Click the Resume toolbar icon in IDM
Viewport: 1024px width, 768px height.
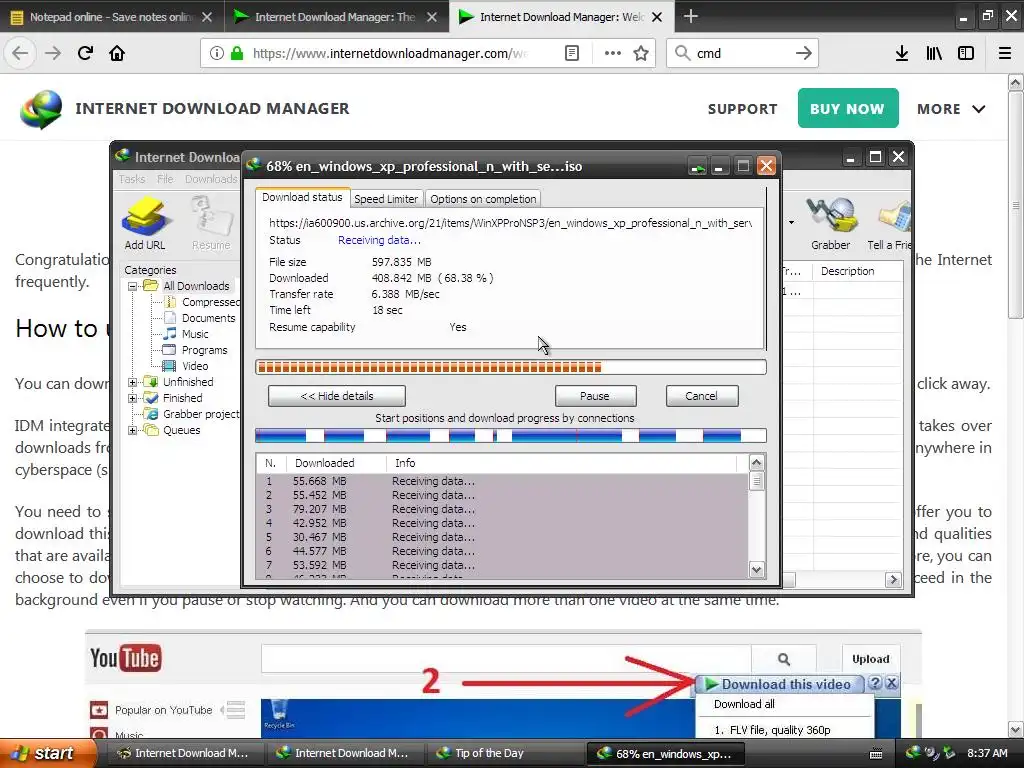click(211, 224)
